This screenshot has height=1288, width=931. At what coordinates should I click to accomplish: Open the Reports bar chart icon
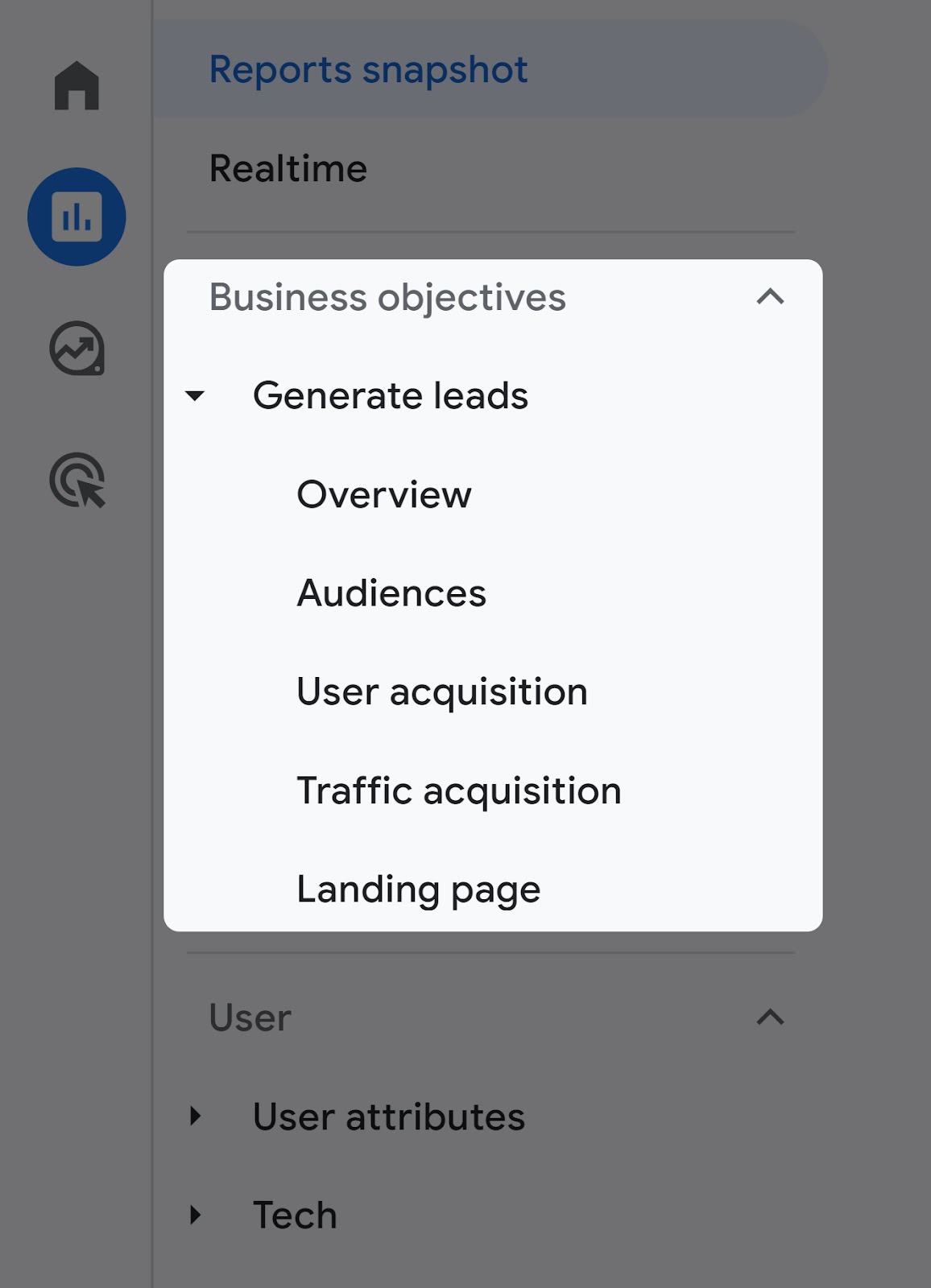(77, 217)
